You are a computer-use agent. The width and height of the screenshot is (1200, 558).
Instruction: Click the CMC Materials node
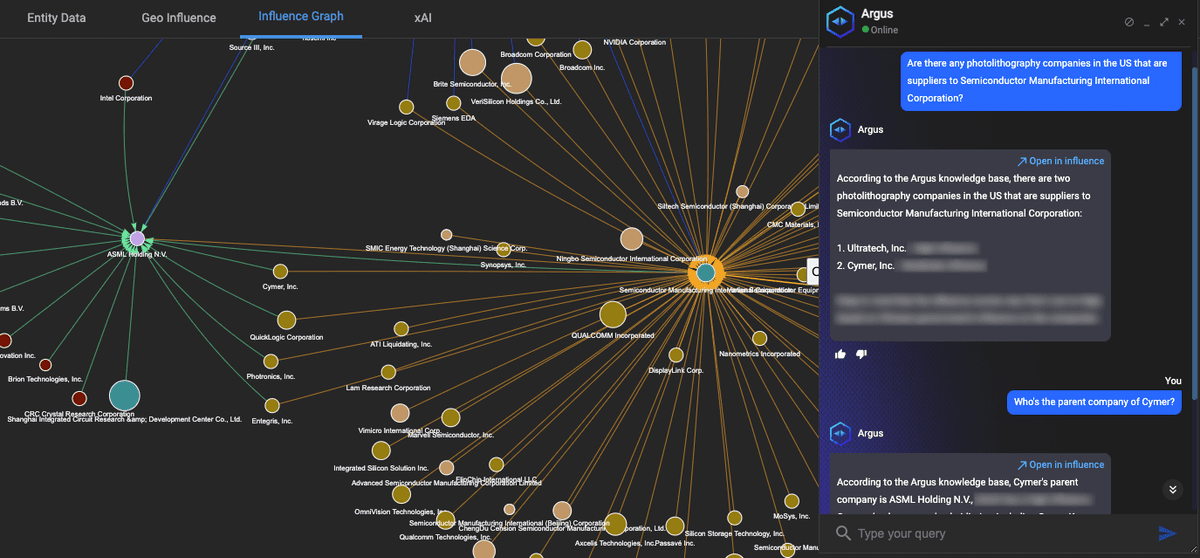click(x=797, y=210)
